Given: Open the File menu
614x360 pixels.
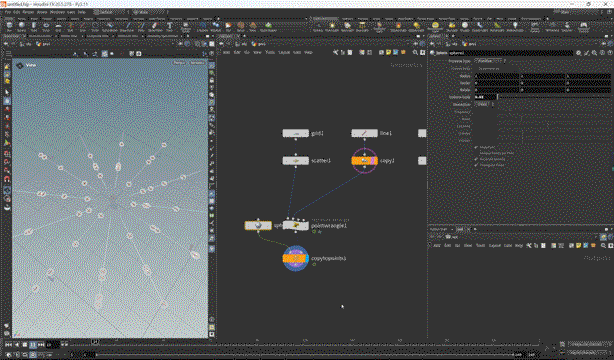Looking at the screenshot, I should (x=7, y=12).
